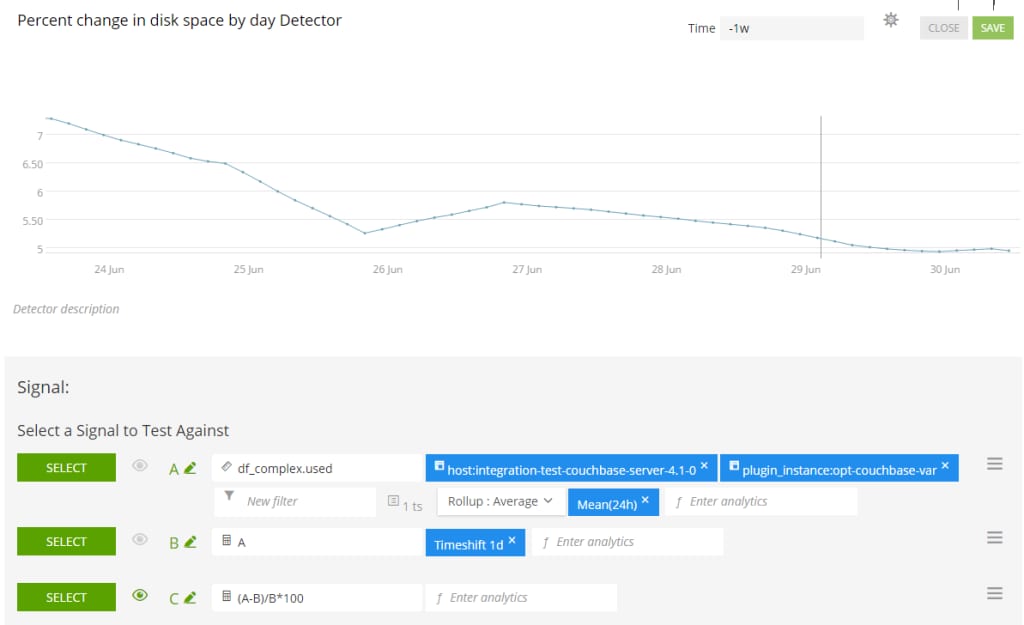Click the New filter field for signal A
The height and width of the screenshot is (625, 1024).
297,502
